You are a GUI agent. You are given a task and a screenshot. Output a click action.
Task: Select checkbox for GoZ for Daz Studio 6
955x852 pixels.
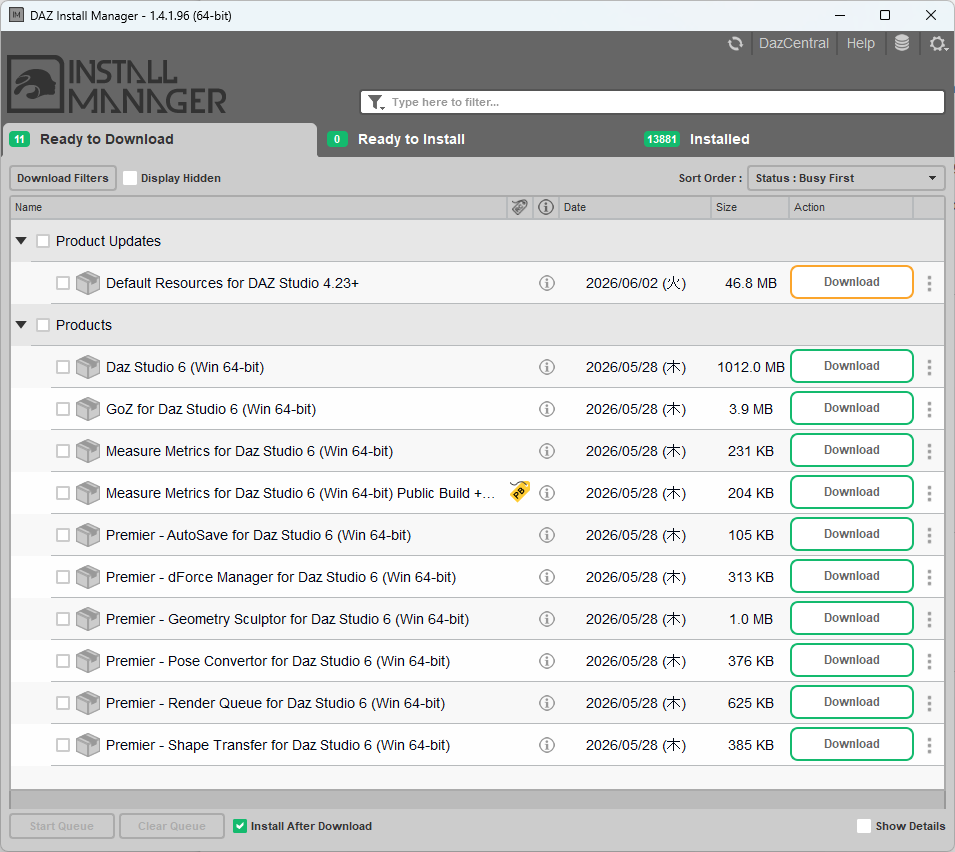[63, 409]
